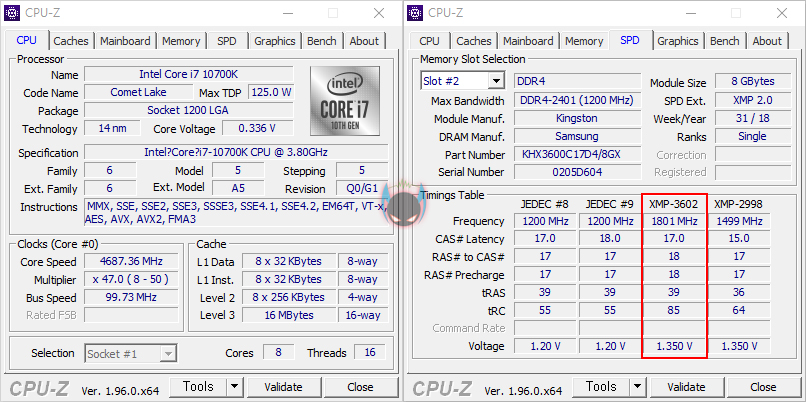The width and height of the screenshot is (806, 402).
Task: Open About tab in left CPU-Z window
Action: [x=364, y=41]
